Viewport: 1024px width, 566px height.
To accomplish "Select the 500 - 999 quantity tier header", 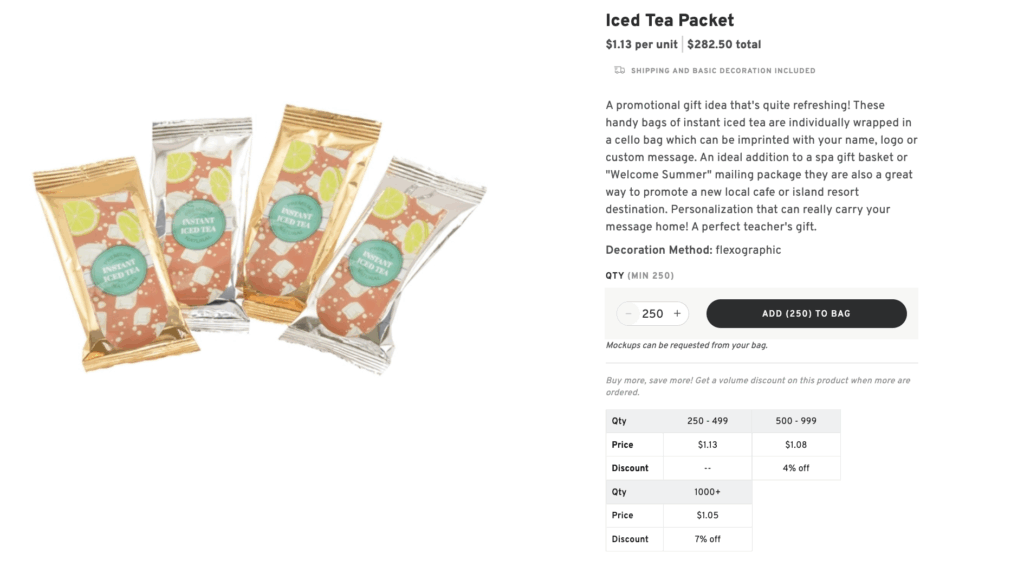I will [x=796, y=421].
